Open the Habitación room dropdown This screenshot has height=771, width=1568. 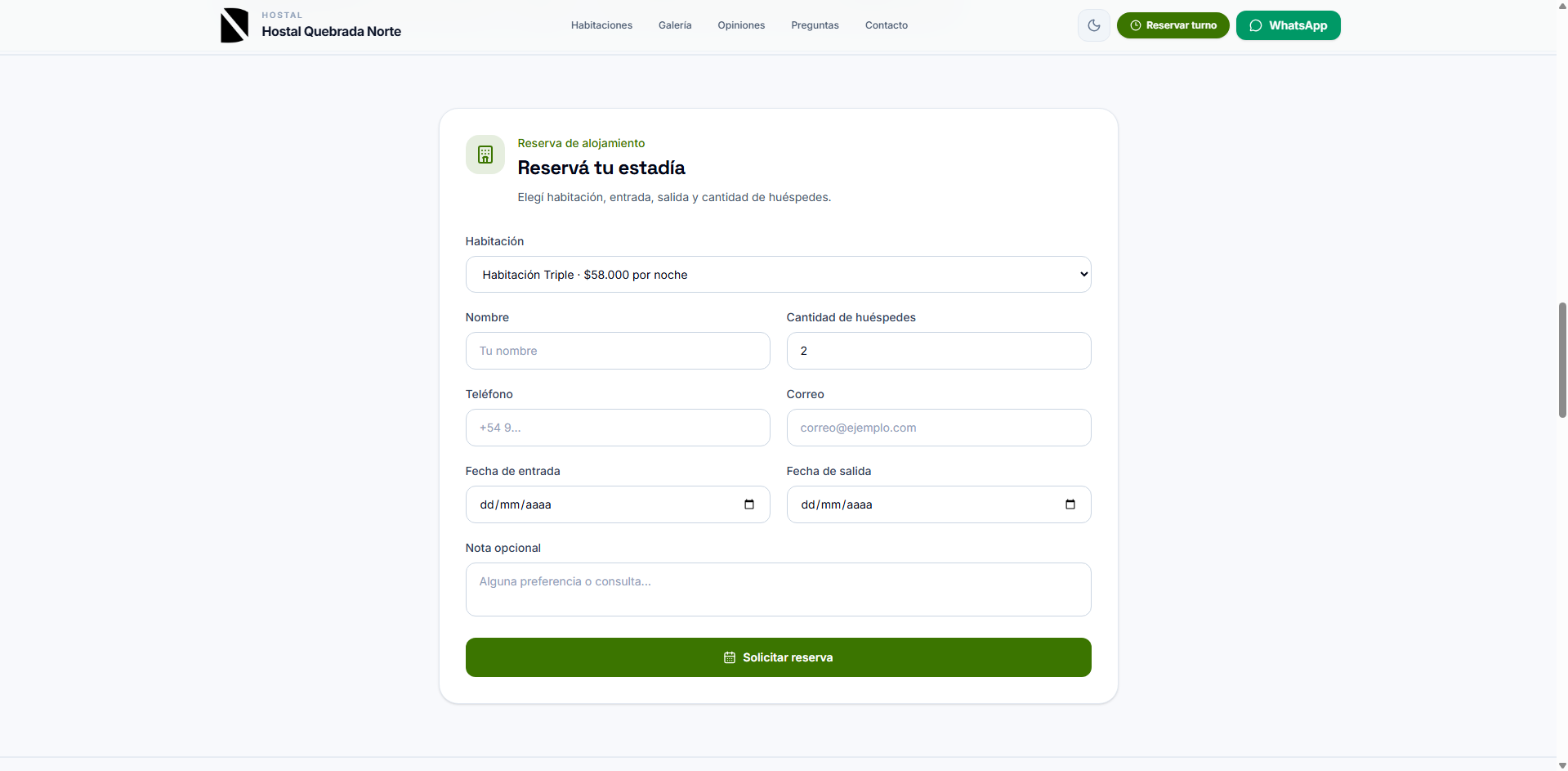pos(778,275)
